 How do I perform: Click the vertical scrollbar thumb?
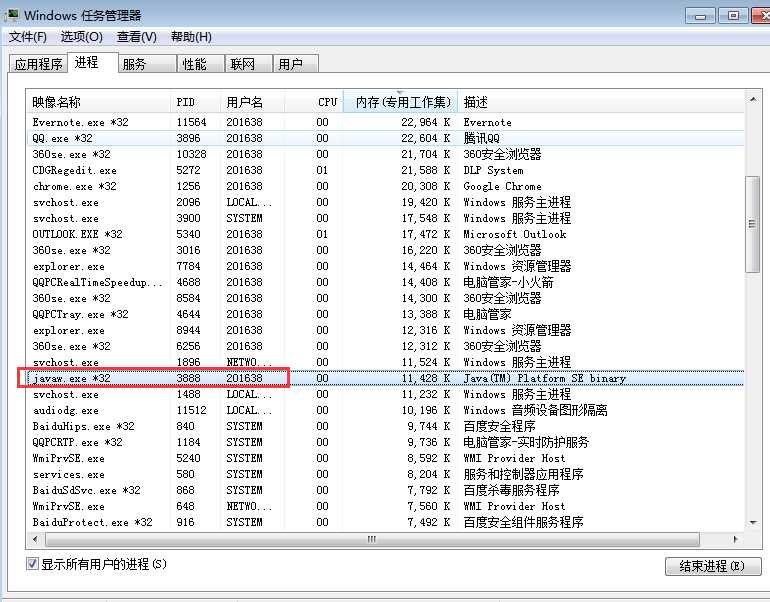752,224
